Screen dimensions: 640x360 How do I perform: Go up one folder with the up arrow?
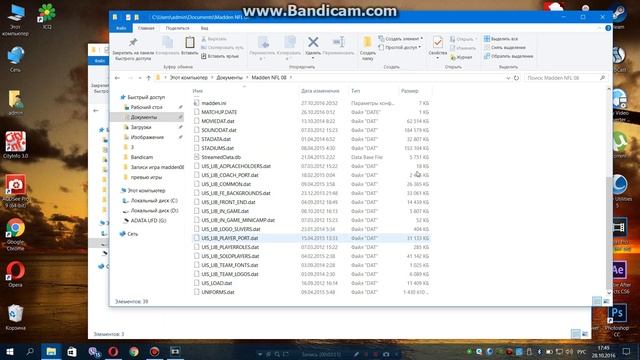pyautogui.click(x=149, y=78)
